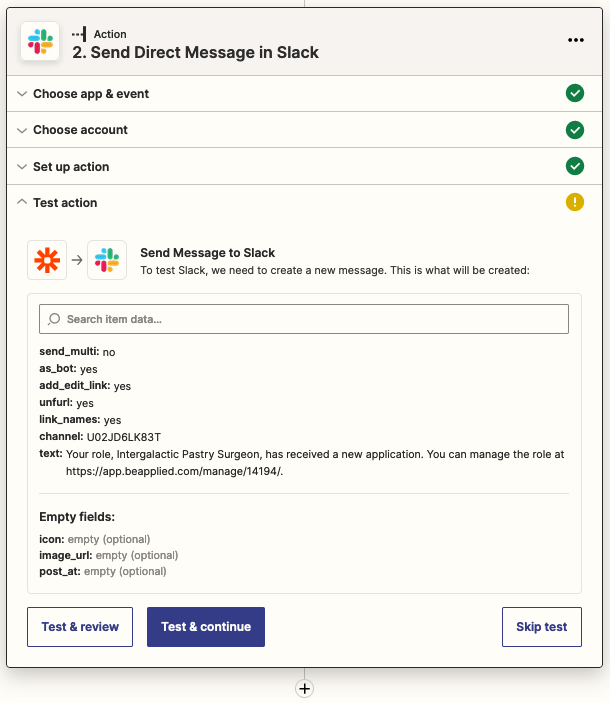Collapse the Test action section
Screen dimensions: 610x703
pyautogui.click(x=65, y=203)
